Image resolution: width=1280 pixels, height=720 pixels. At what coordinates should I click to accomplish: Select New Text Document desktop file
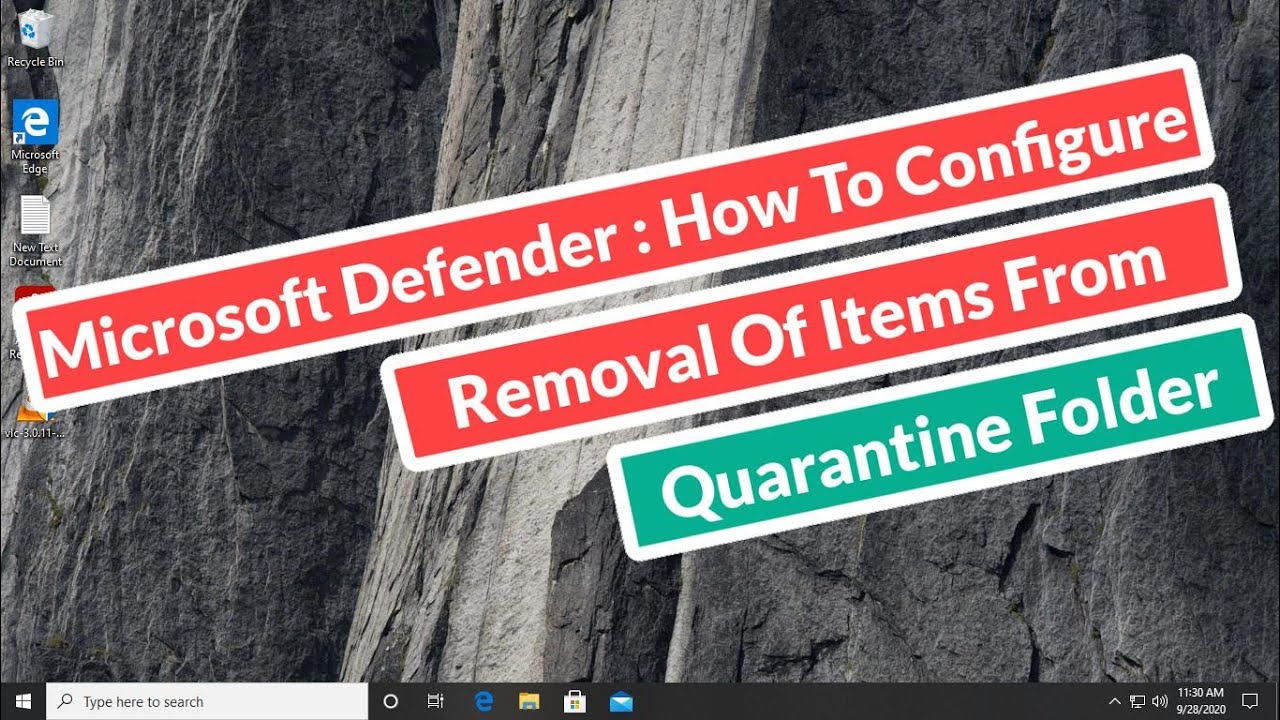[35, 231]
